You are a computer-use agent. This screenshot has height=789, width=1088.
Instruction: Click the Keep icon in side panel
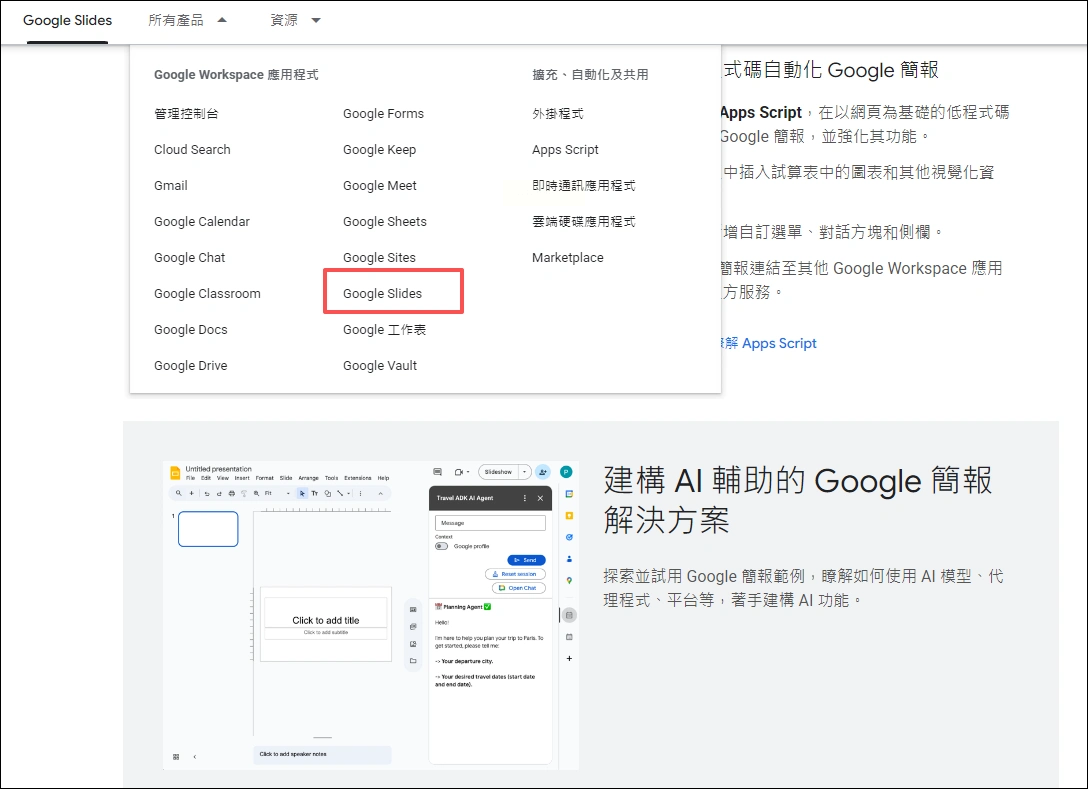pos(569,516)
